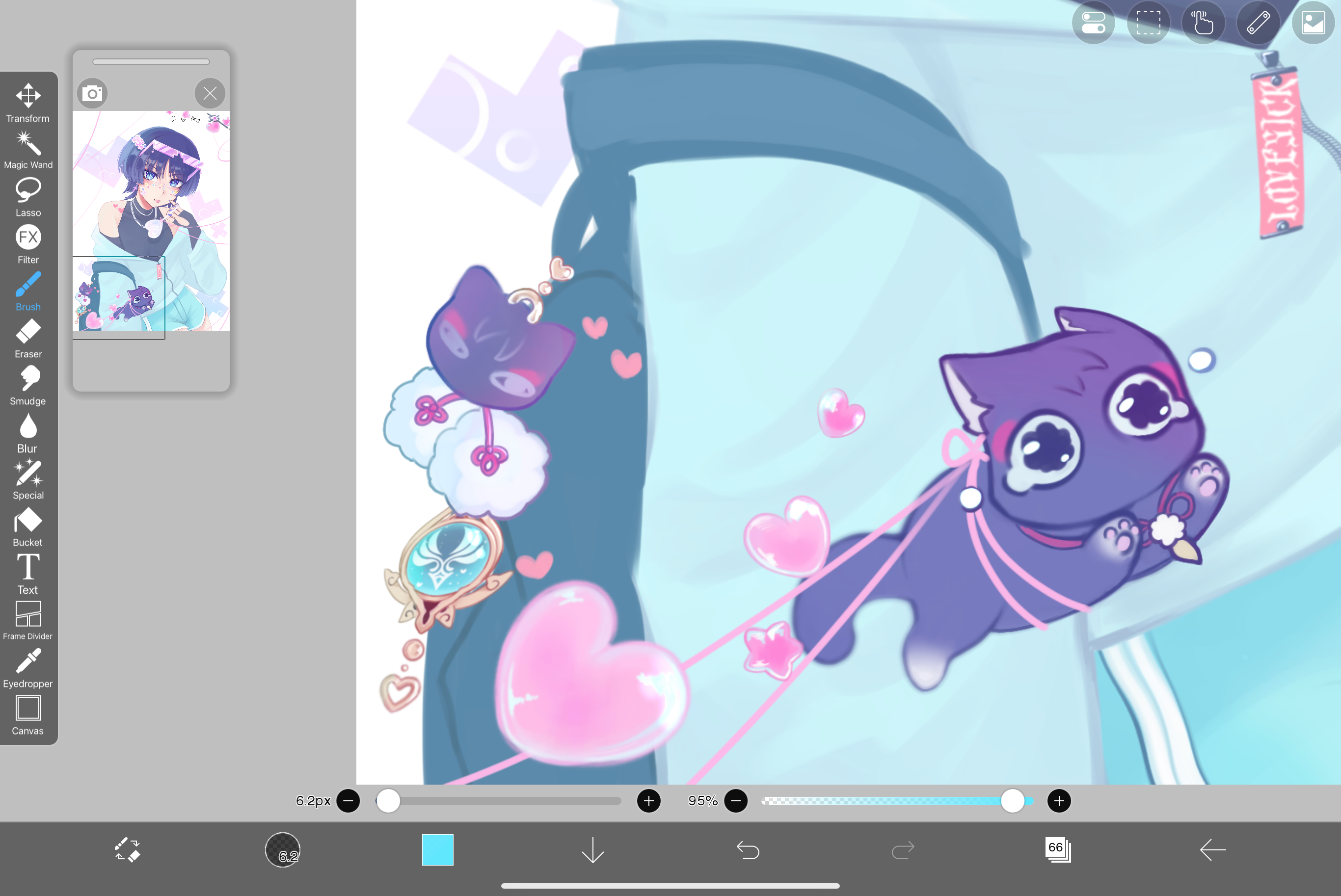
Task: Select the Magic Wand tool
Action: point(27,146)
